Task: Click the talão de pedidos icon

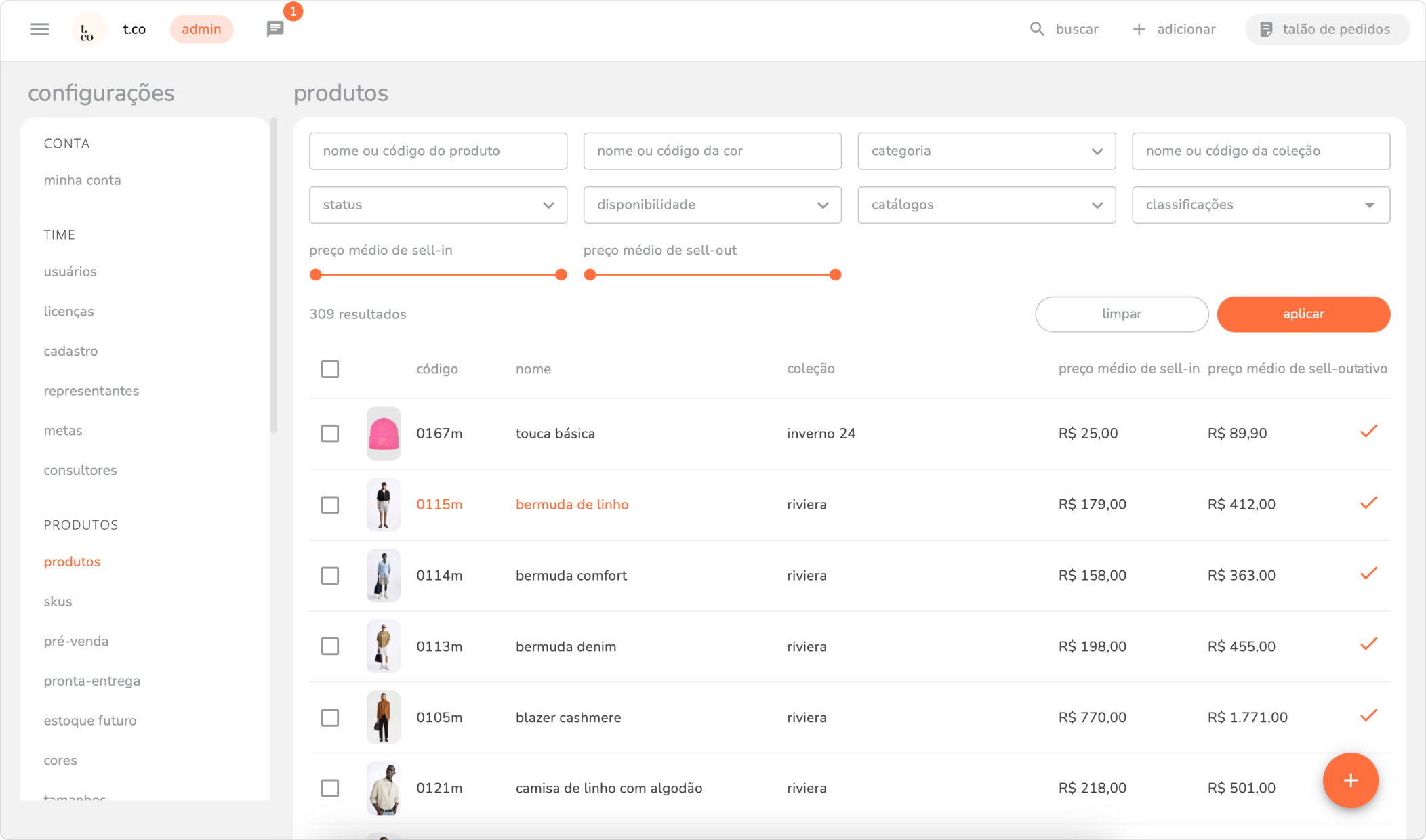Action: pyautogui.click(x=1265, y=29)
